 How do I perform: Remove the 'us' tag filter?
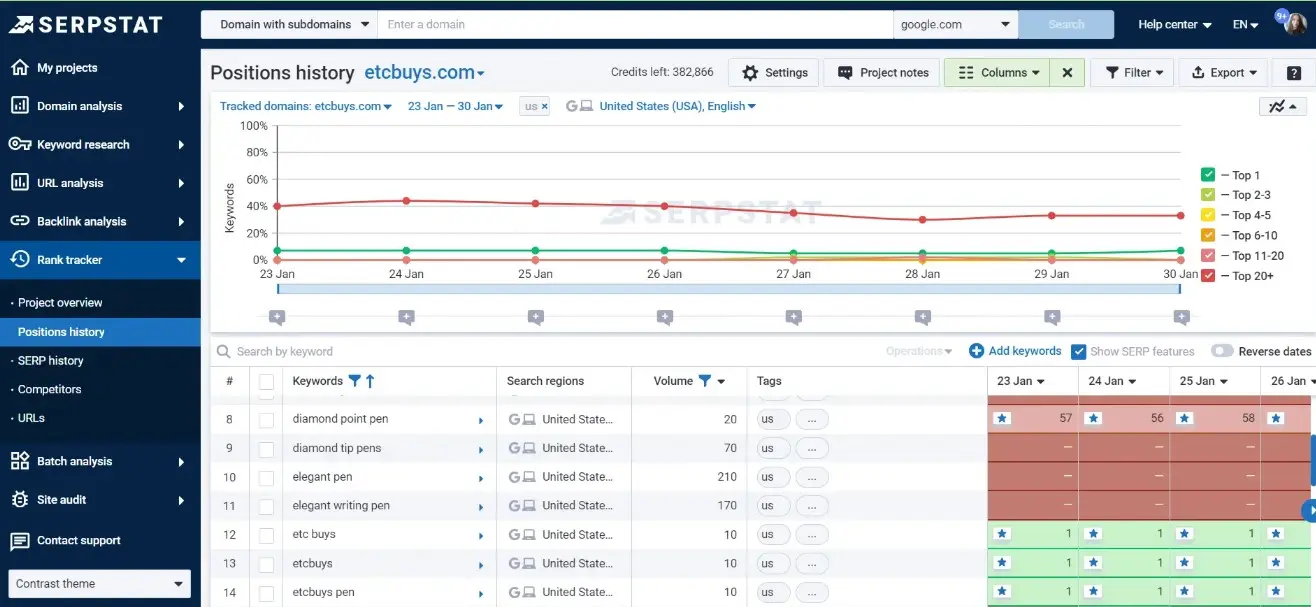click(545, 106)
